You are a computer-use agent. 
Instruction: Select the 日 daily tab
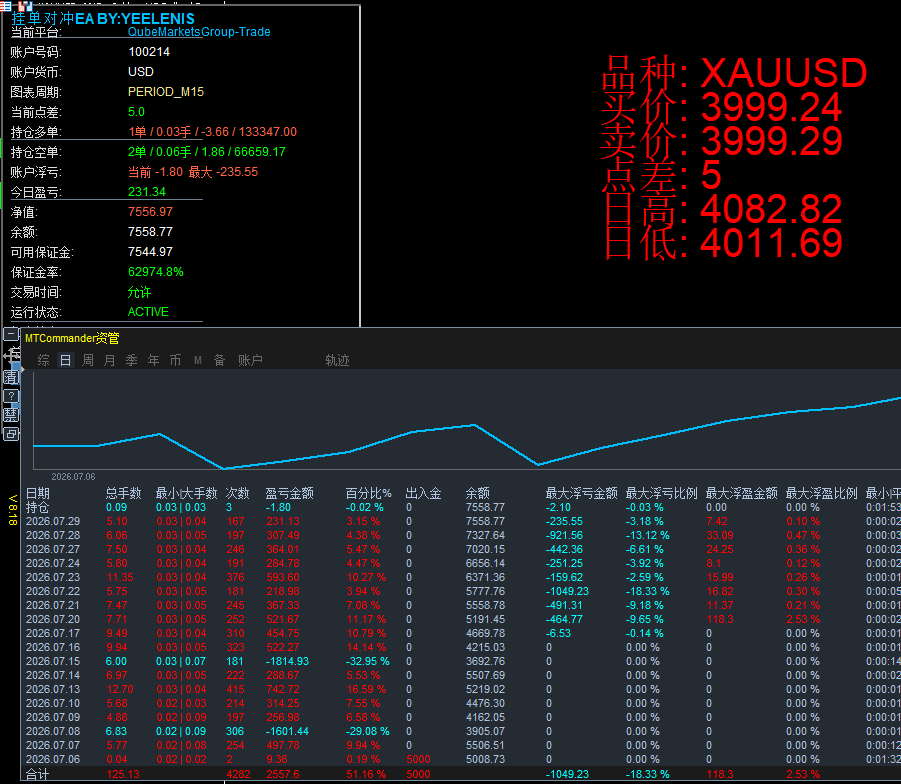[x=66, y=360]
